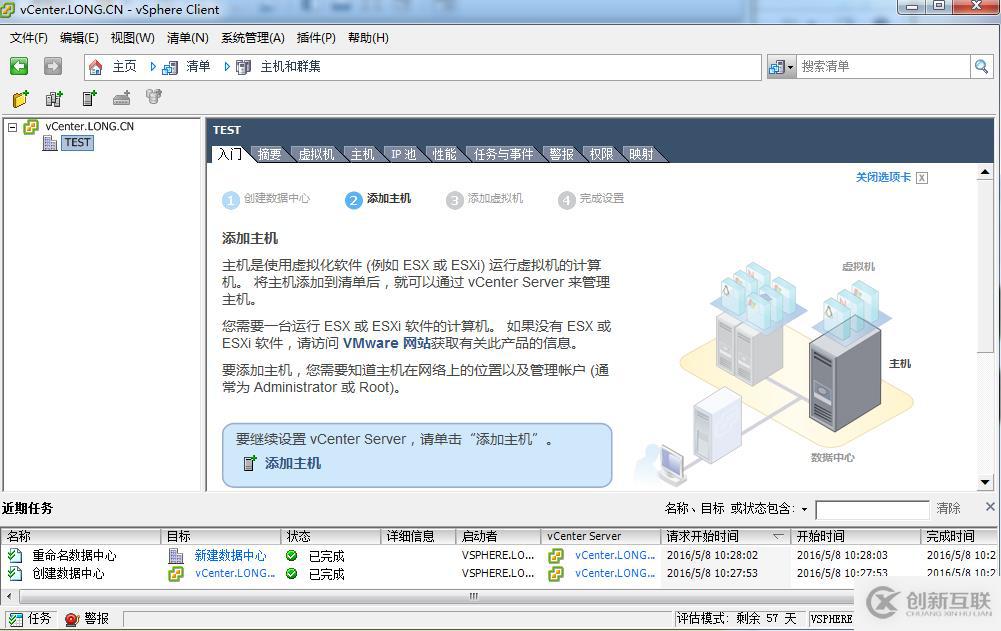The height and width of the screenshot is (631, 1001).
Task: Switch to the 性能 tab
Action: [444, 154]
